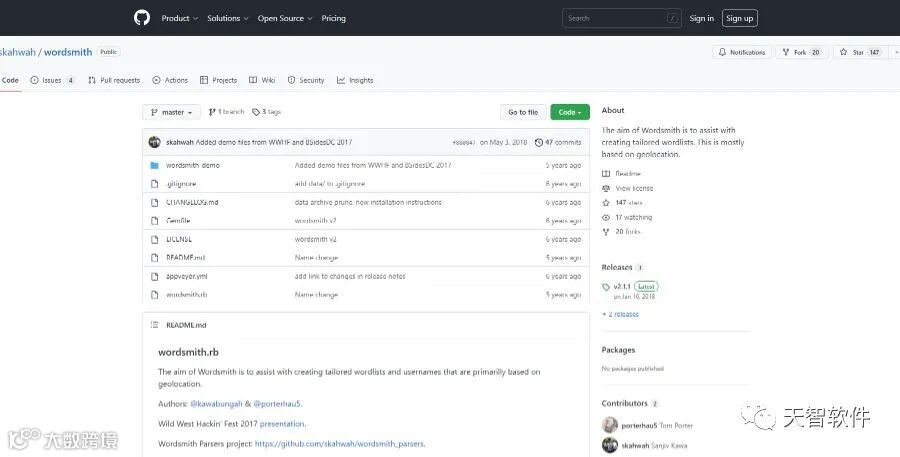This screenshot has height=457, width=900.
Task: Open commit message 'data archive prune'
Action: (x=368, y=202)
